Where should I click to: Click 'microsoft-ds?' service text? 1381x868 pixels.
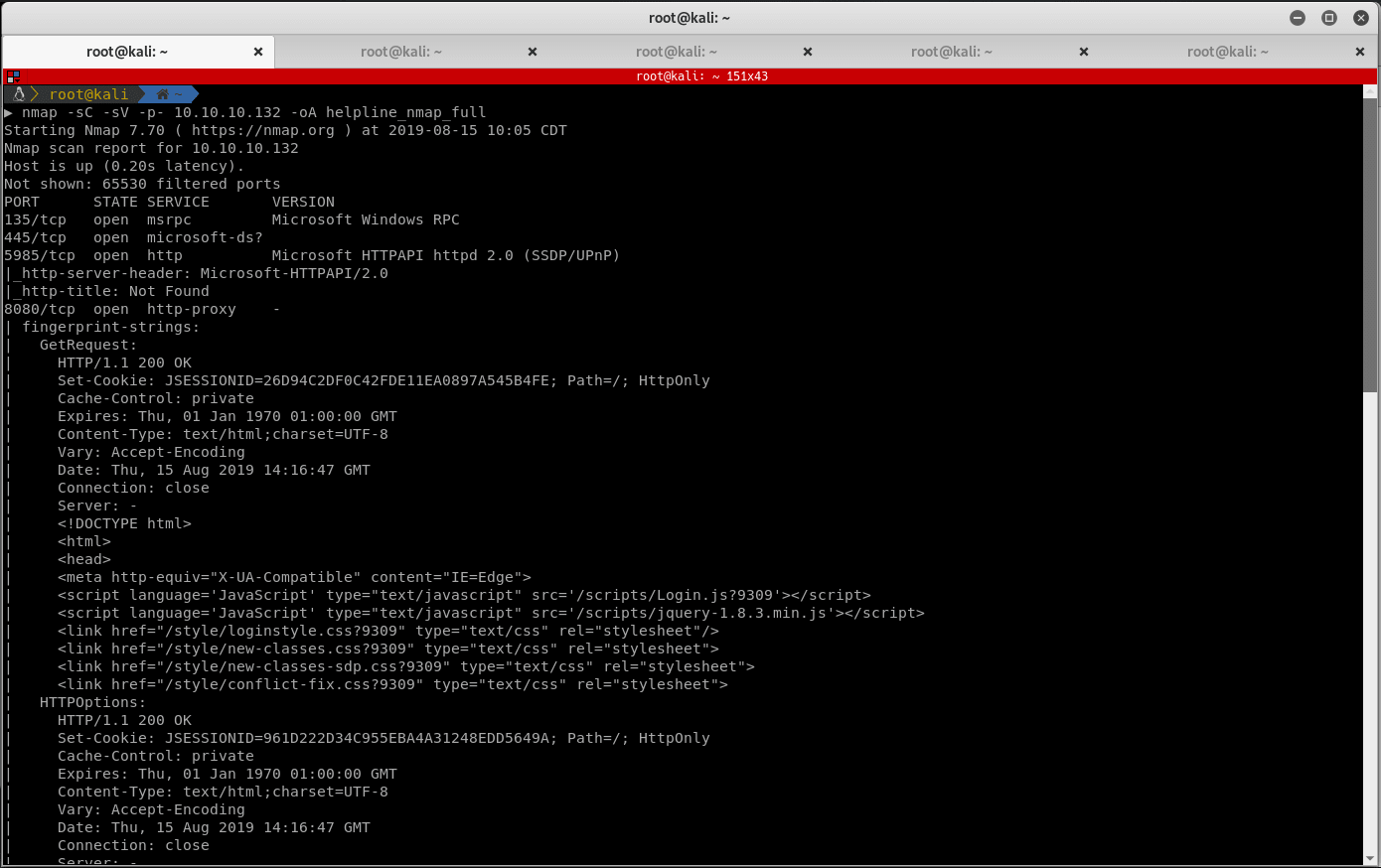[205, 237]
